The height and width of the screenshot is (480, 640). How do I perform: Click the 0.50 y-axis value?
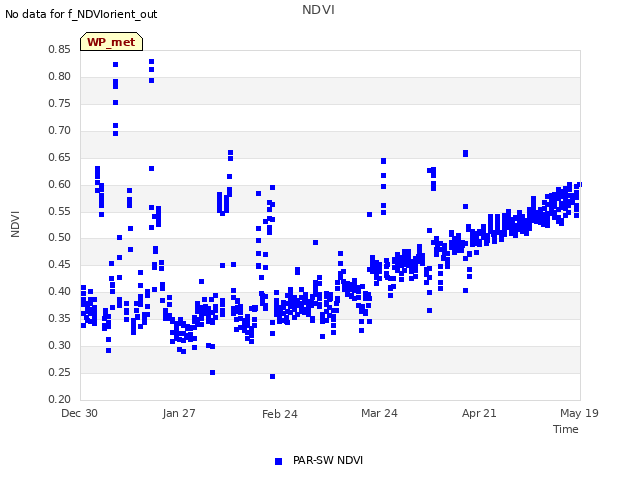[x=60, y=237]
